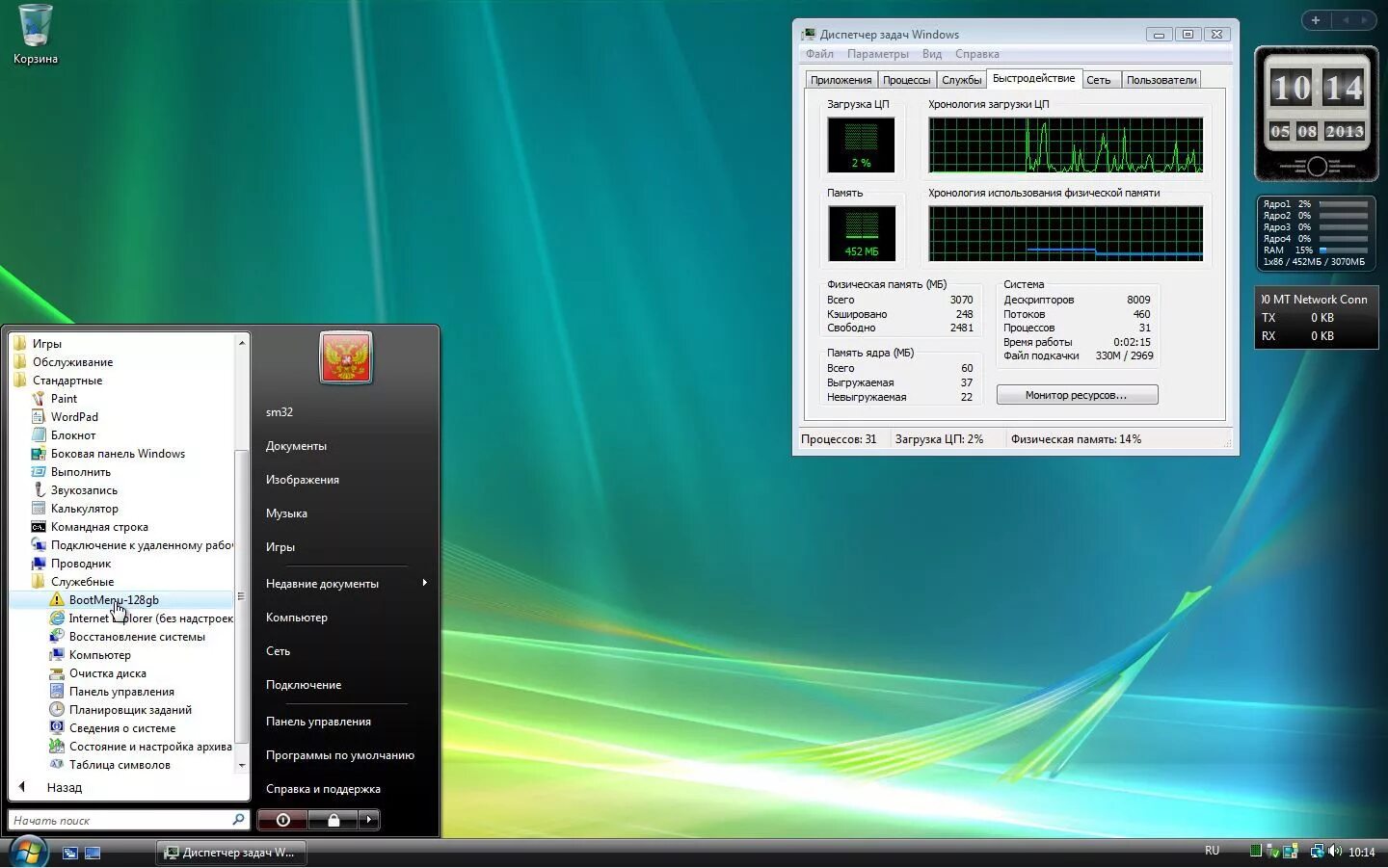The width and height of the screenshot is (1388, 868).
Task: Click the programs list scrollbar down arrow
Action: 242,766
